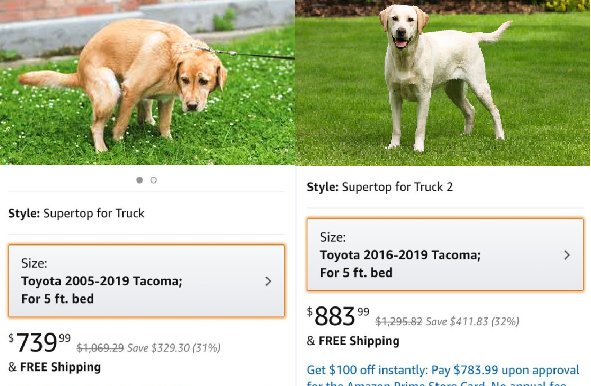Click the crossed-out $1,069.29 list price
This screenshot has width=591, height=386.
100,348
